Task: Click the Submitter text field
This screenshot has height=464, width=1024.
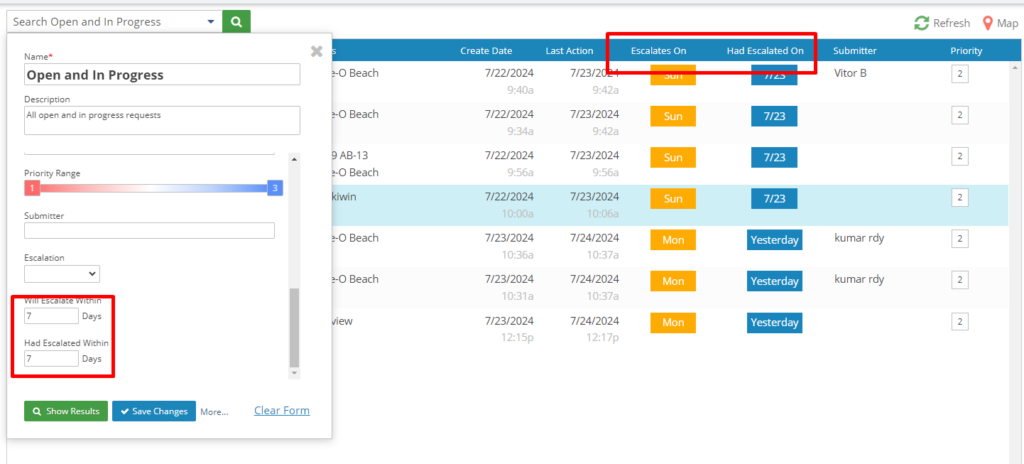Action: [149, 231]
